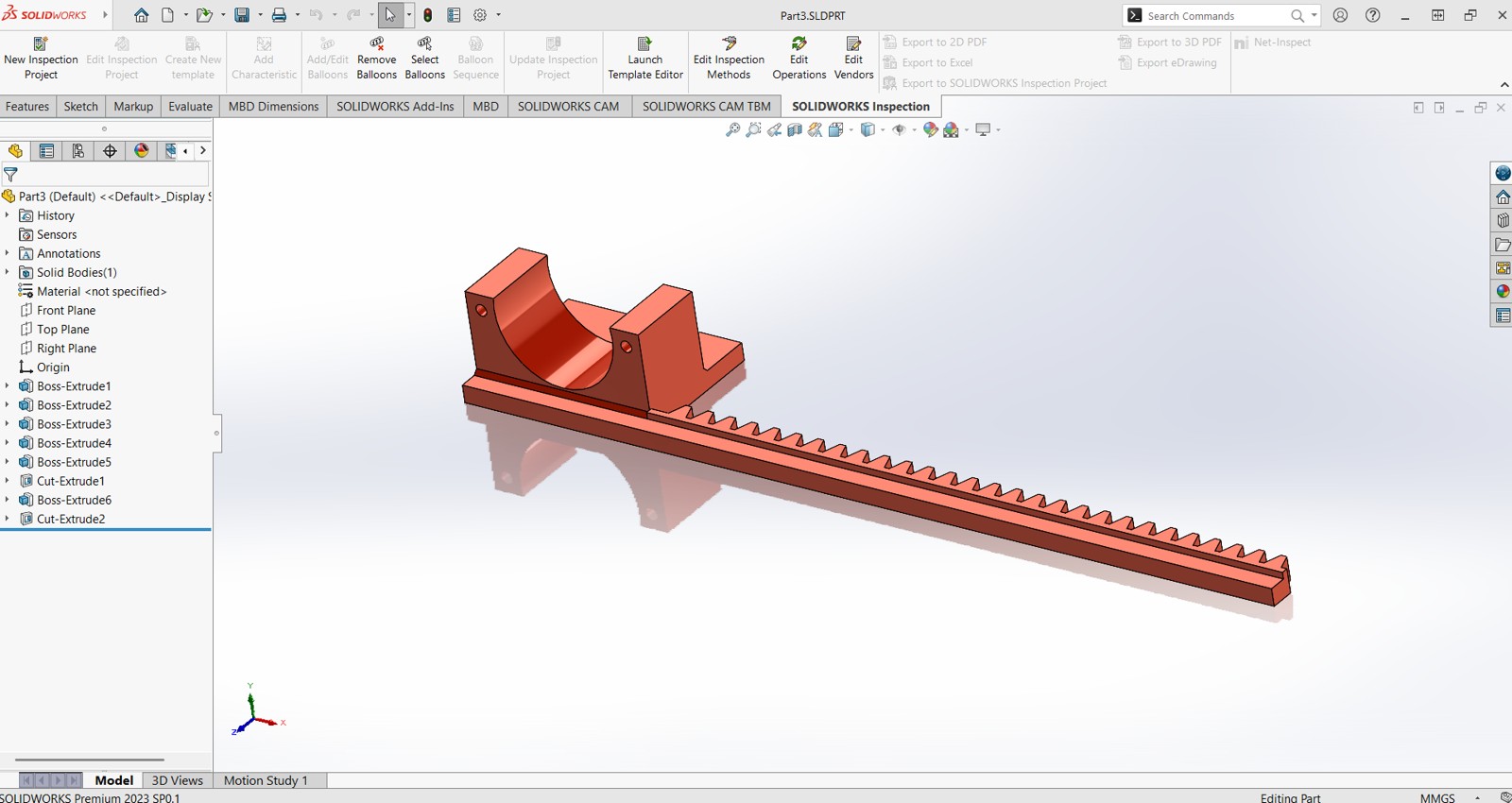Image resolution: width=1512 pixels, height=803 pixels.
Task: Click the MMGS unit system in status bar
Action: 1437,797
